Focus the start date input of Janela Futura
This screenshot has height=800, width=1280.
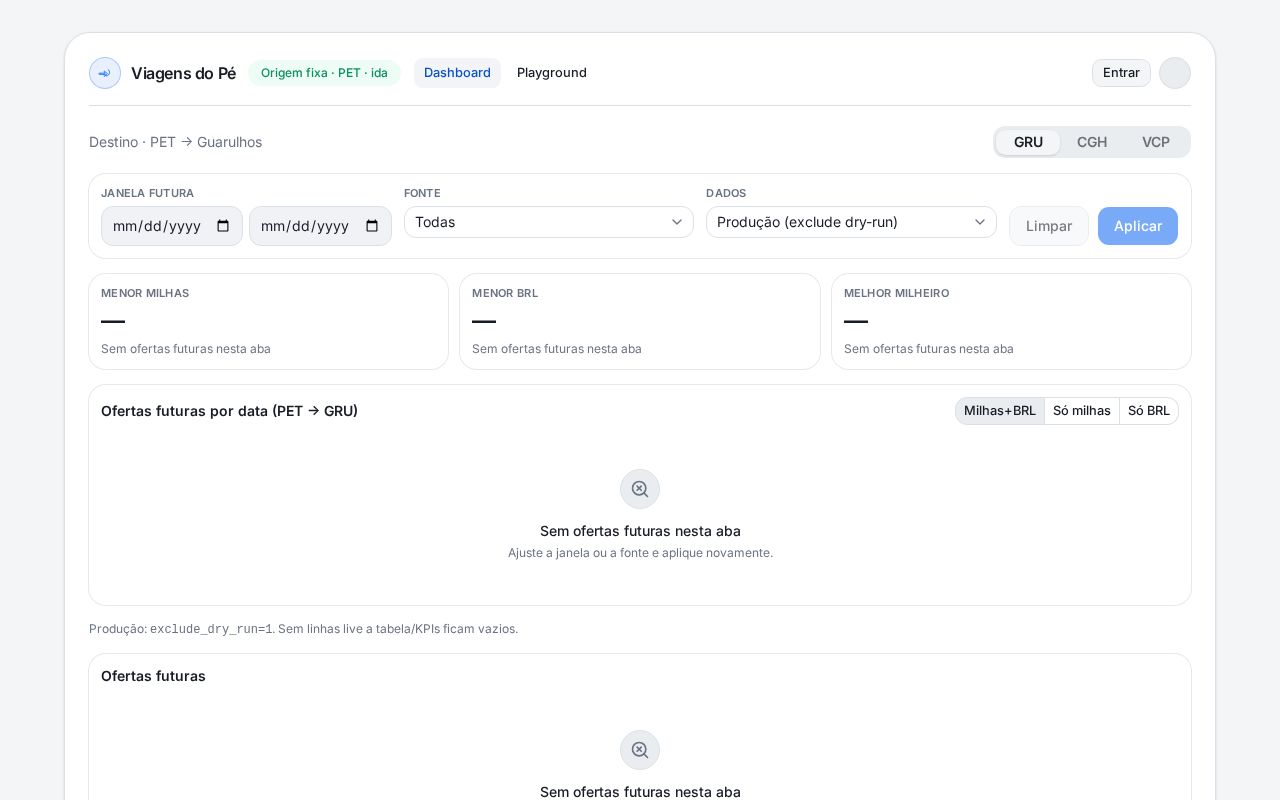(x=172, y=226)
